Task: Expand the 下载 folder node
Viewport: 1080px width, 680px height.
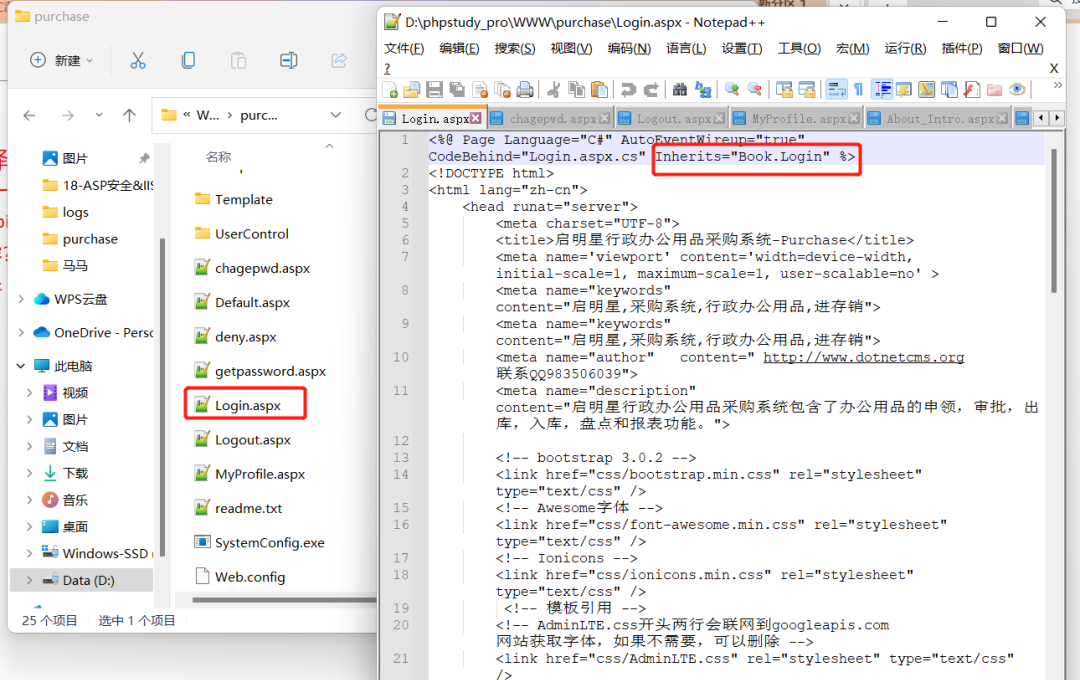Action: [x=29, y=473]
